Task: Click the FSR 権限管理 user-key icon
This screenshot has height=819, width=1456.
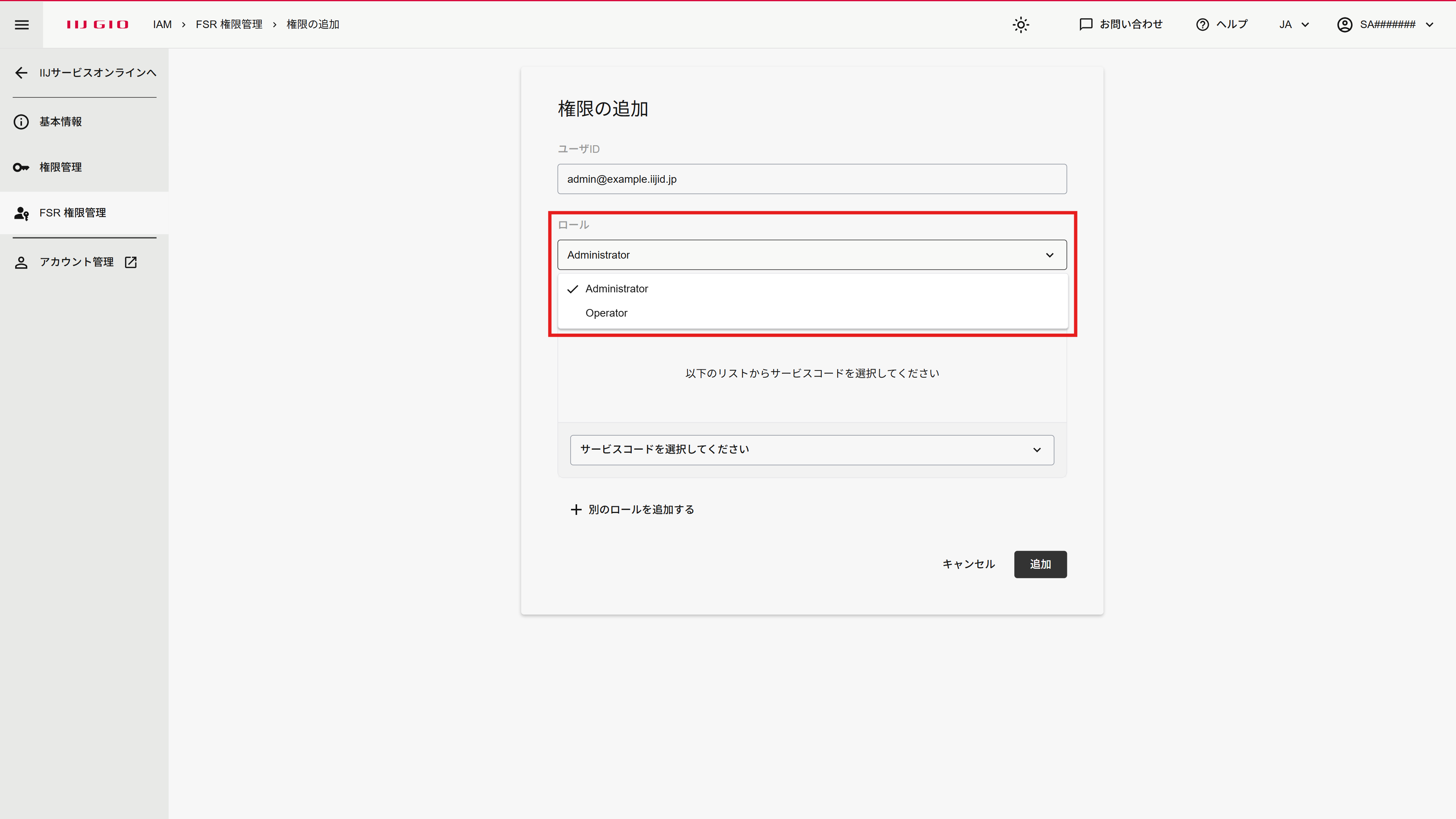Action: 22,213
